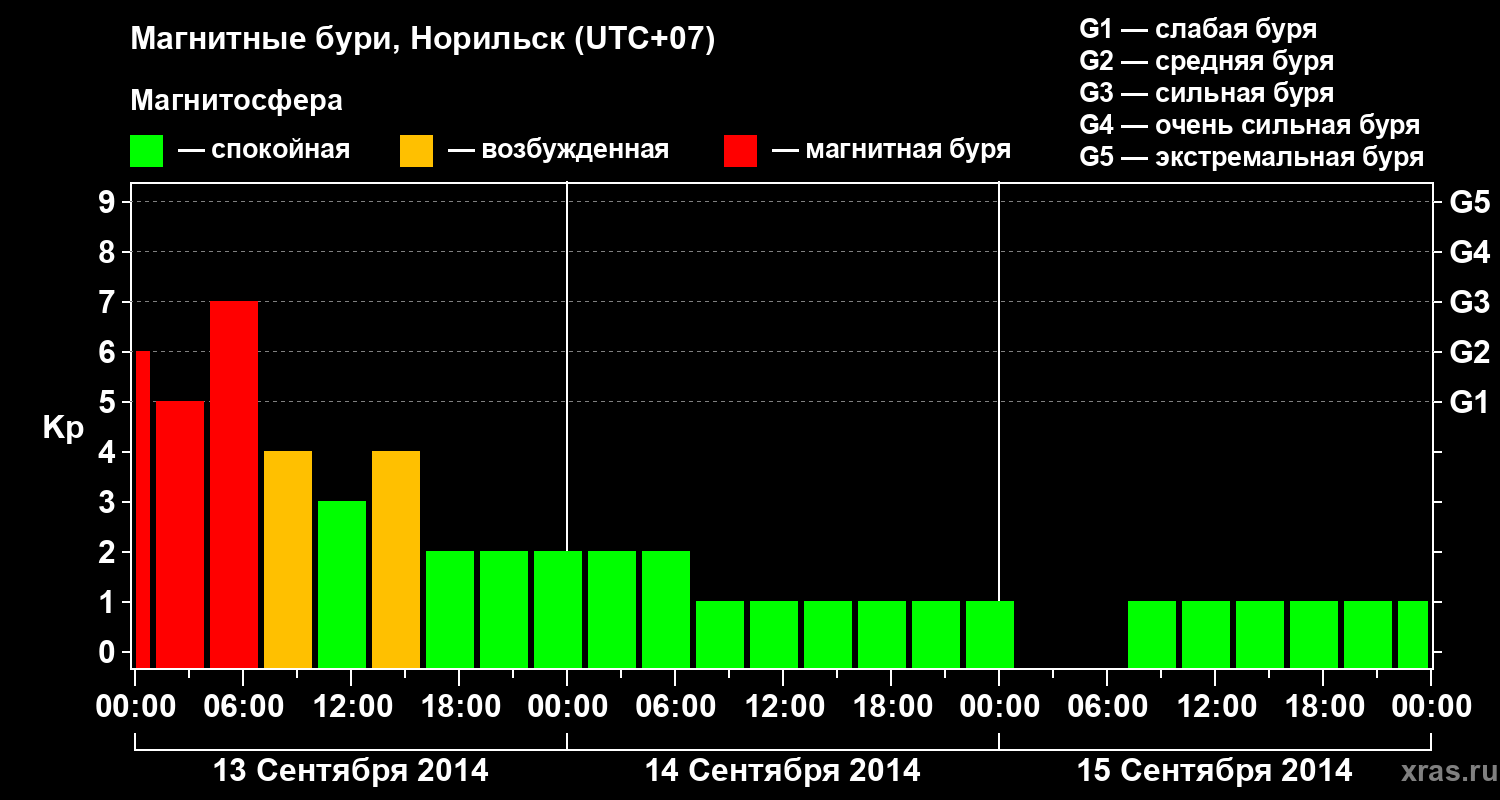Click the 'G5' right-axis label
The width and height of the screenshot is (1500, 800).
point(1469,202)
